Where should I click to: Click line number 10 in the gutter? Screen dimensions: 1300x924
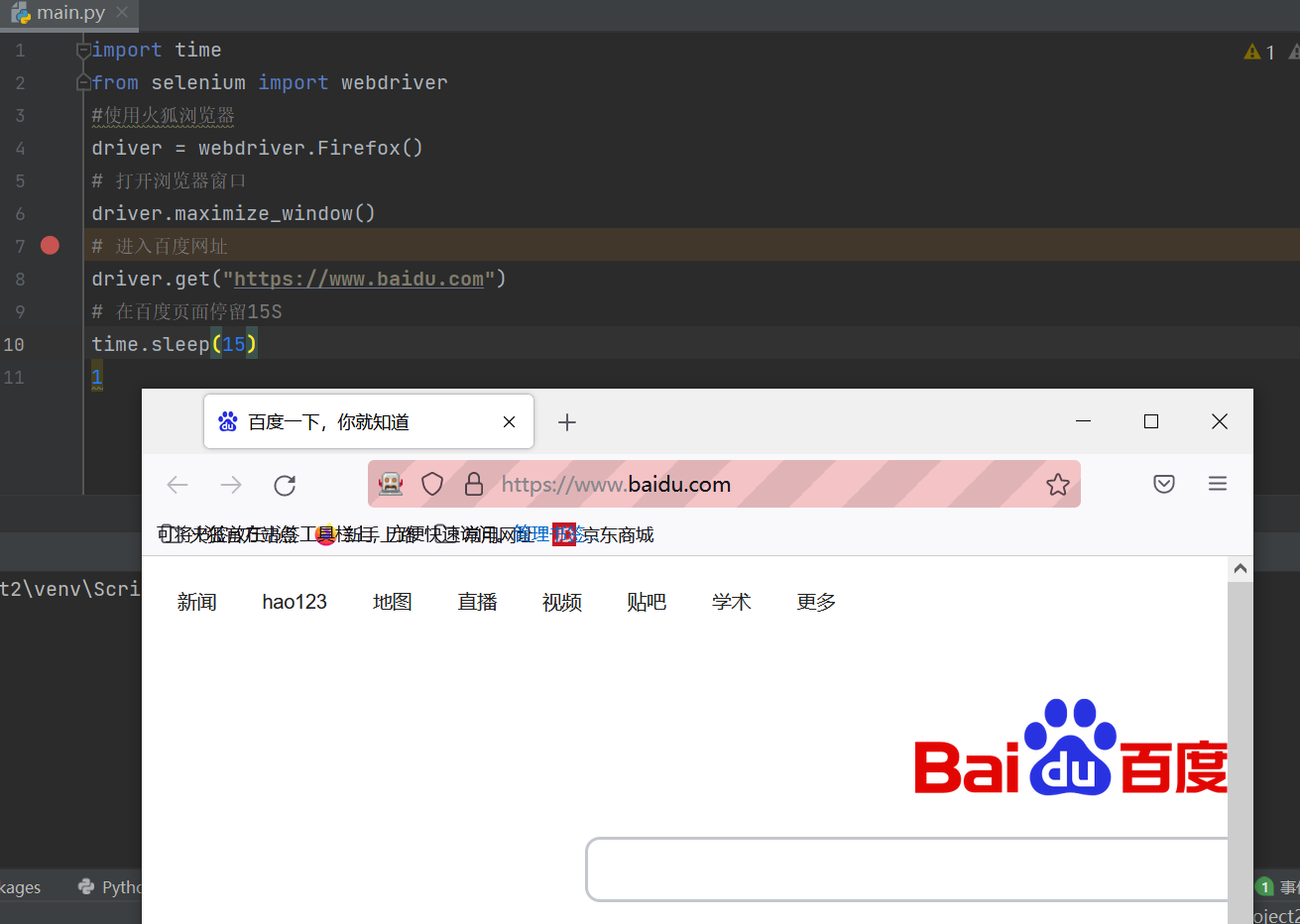tap(14, 344)
